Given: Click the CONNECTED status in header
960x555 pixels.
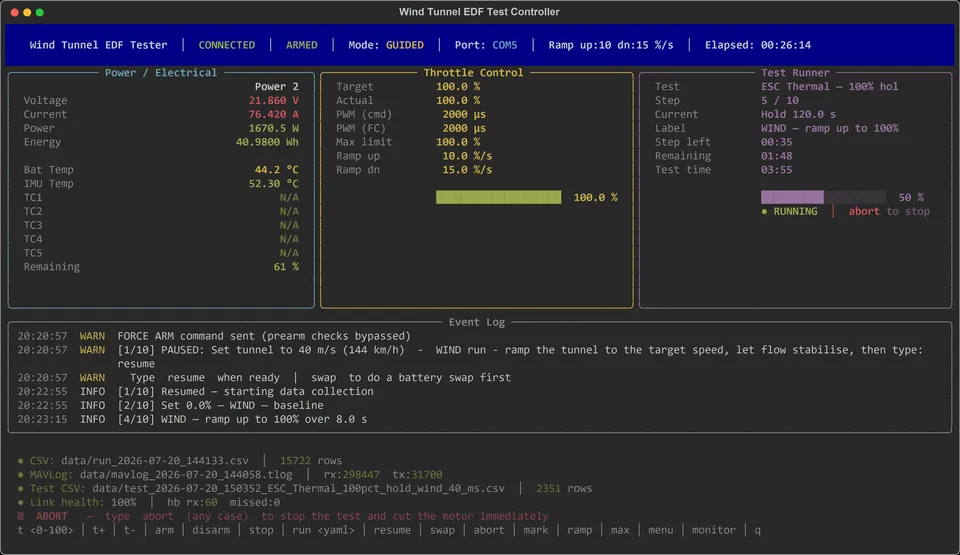Looking at the screenshot, I should click(227, 45).
